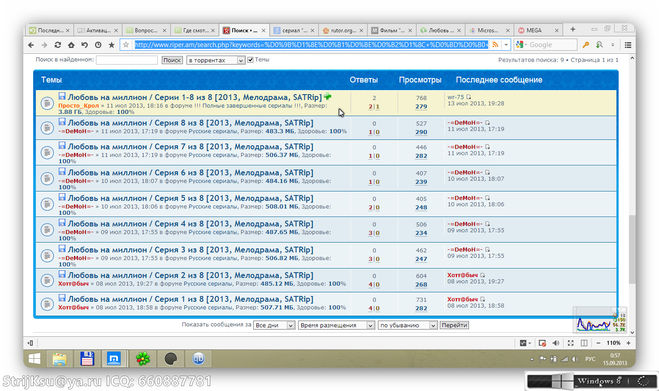Image resolution: width=659 pixels, height=391 pixels.
Task: Open the home page icon
Action: pyautogui.click(x=71, y=45)
